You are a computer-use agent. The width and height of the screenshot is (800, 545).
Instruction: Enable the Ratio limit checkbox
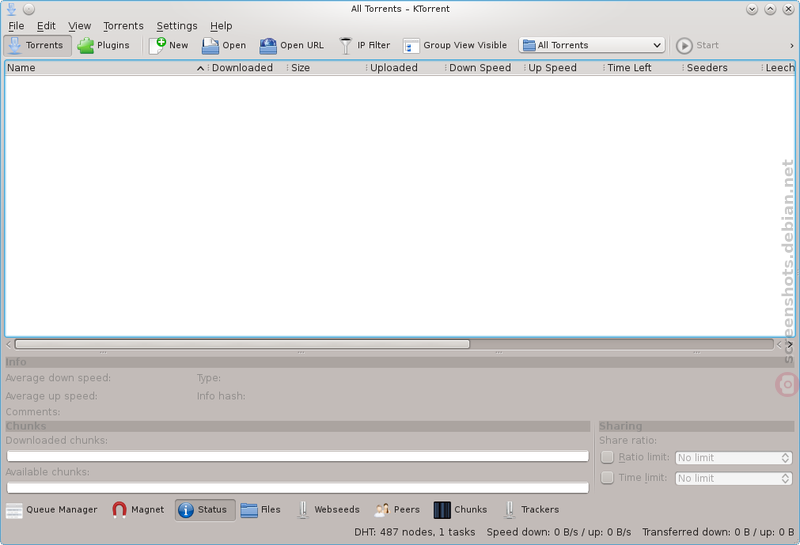pos(607,457)
